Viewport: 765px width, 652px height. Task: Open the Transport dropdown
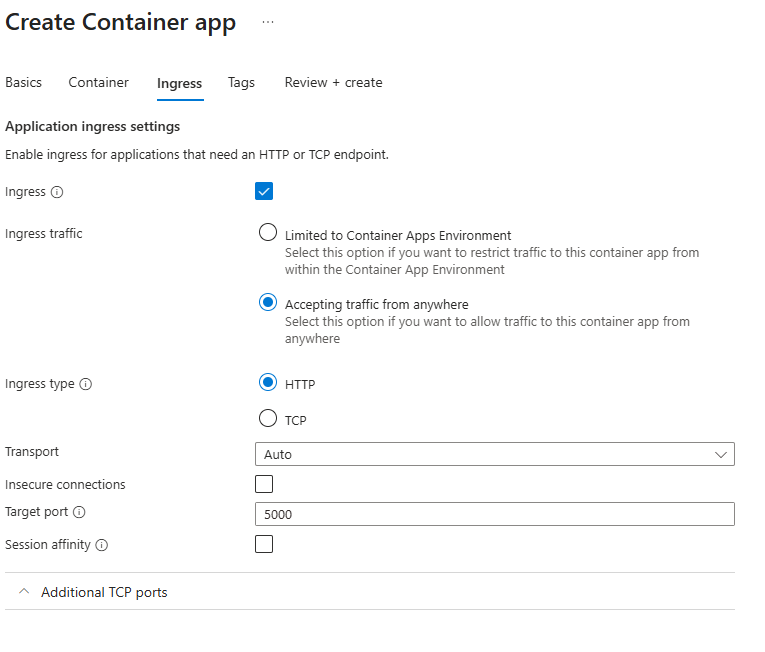click(x=494, y=454)
